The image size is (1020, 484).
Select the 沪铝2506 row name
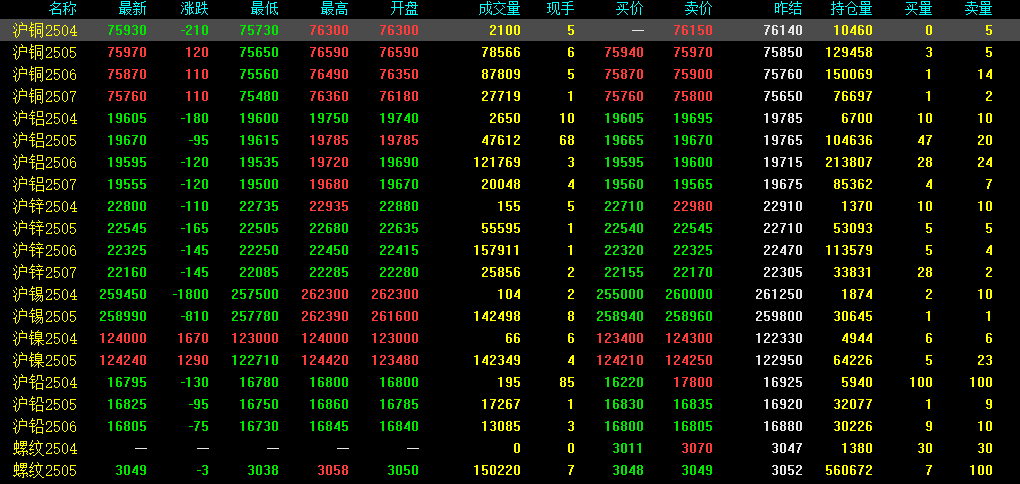[x=45, y=163]
